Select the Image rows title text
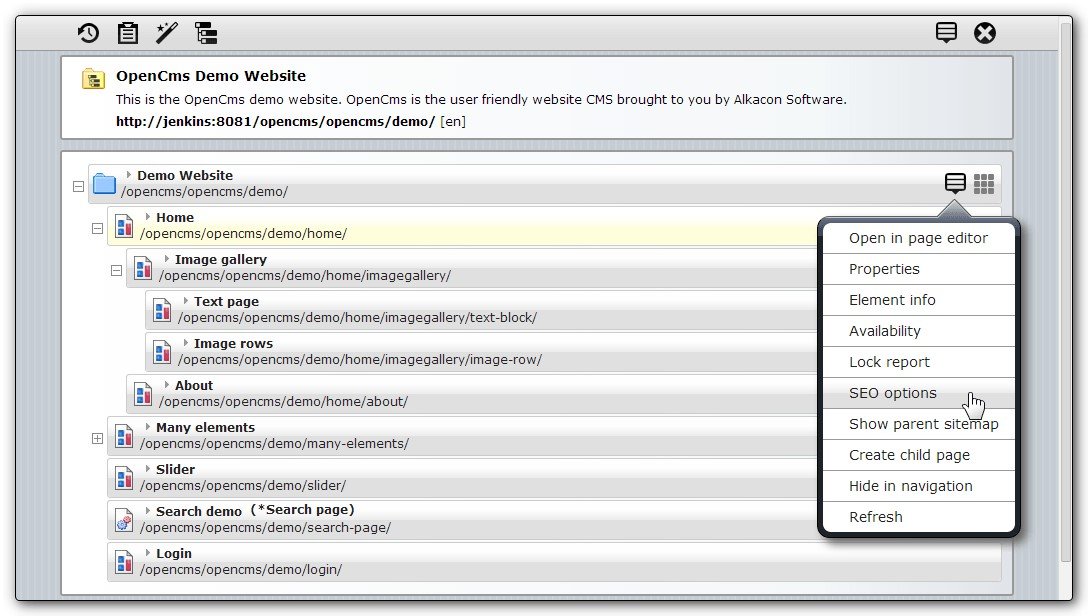1088x616 pixels. pyautogui.click(x=233, y=343)
